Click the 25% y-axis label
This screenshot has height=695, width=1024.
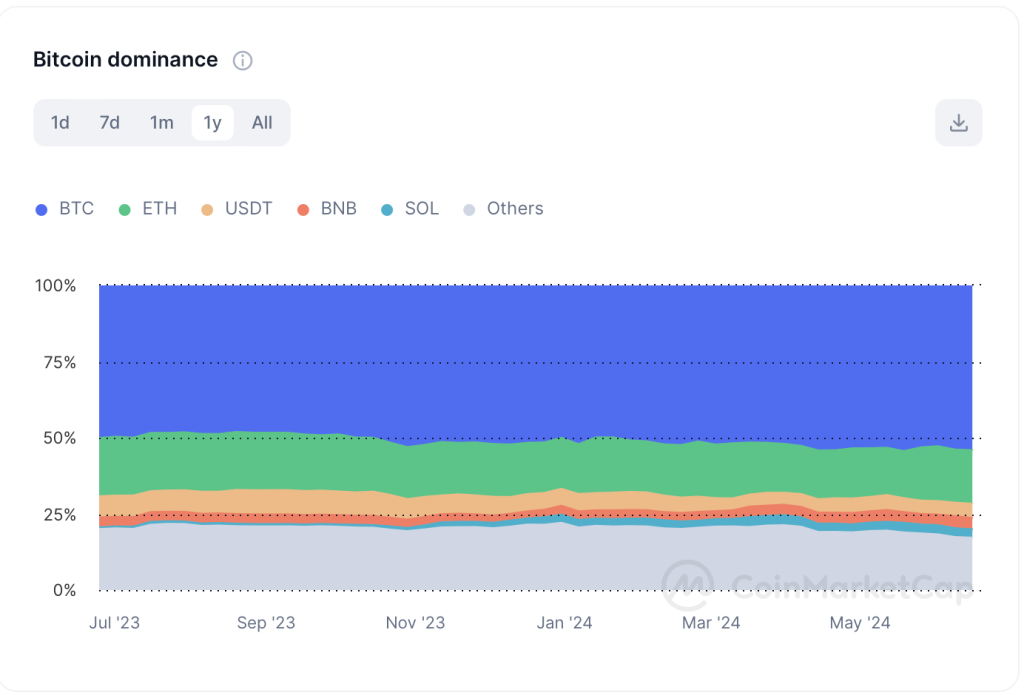60,515
